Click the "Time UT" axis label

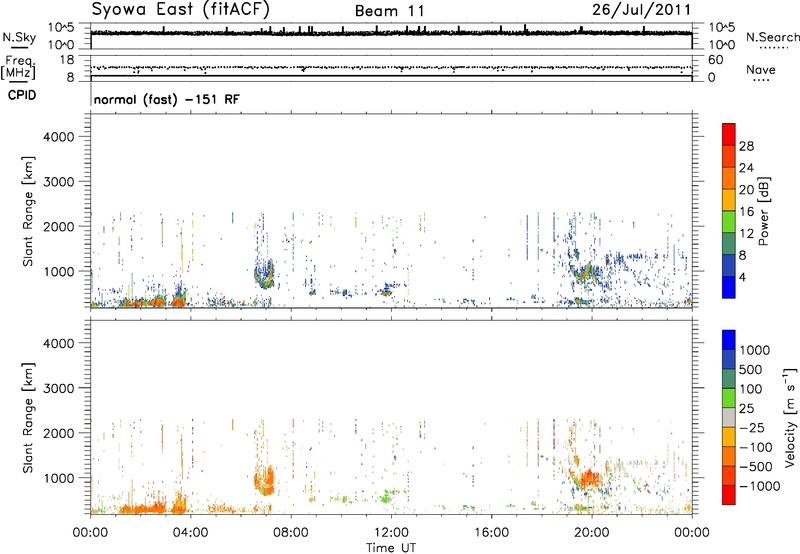(391, 548)
